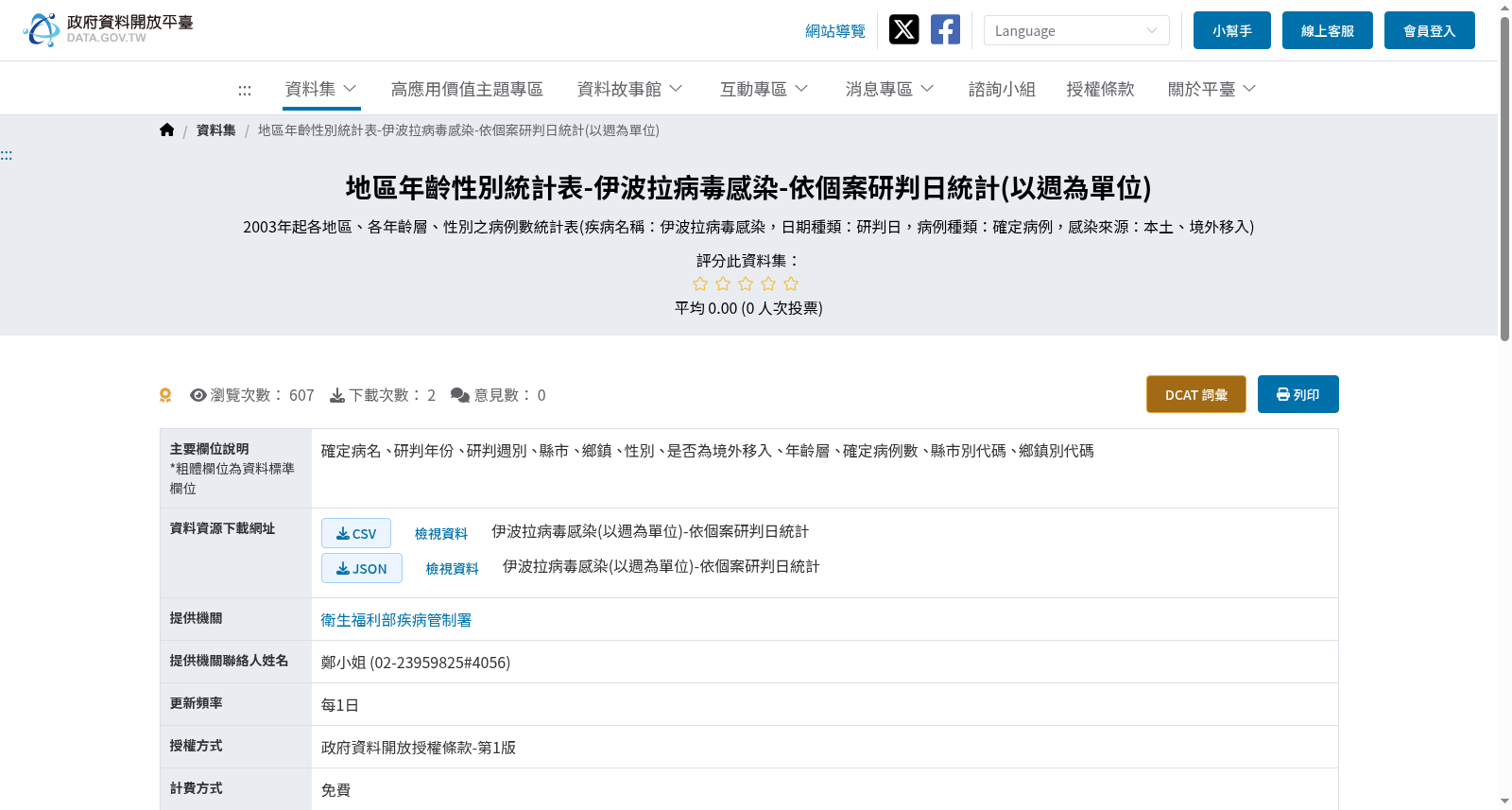The width and height of the screenshot is (1512, 810).
Task: Open 檢視資料 for the JSON row
Action: click(x=453, y=569)
